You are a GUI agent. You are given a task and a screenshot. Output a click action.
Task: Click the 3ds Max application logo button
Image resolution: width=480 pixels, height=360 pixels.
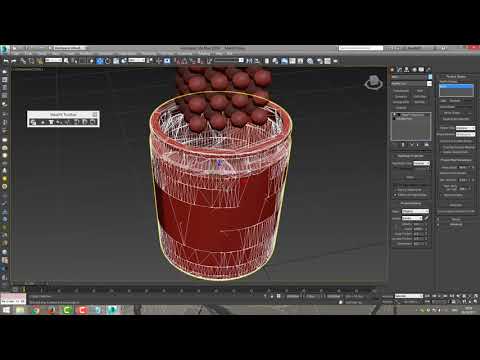pos(4,49)
